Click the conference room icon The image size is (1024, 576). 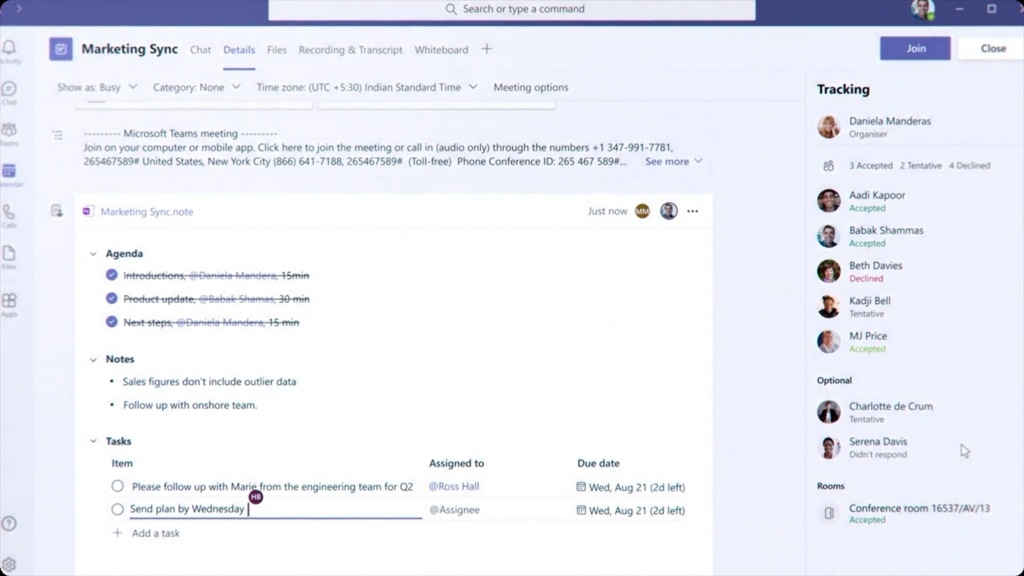(829, 513)
